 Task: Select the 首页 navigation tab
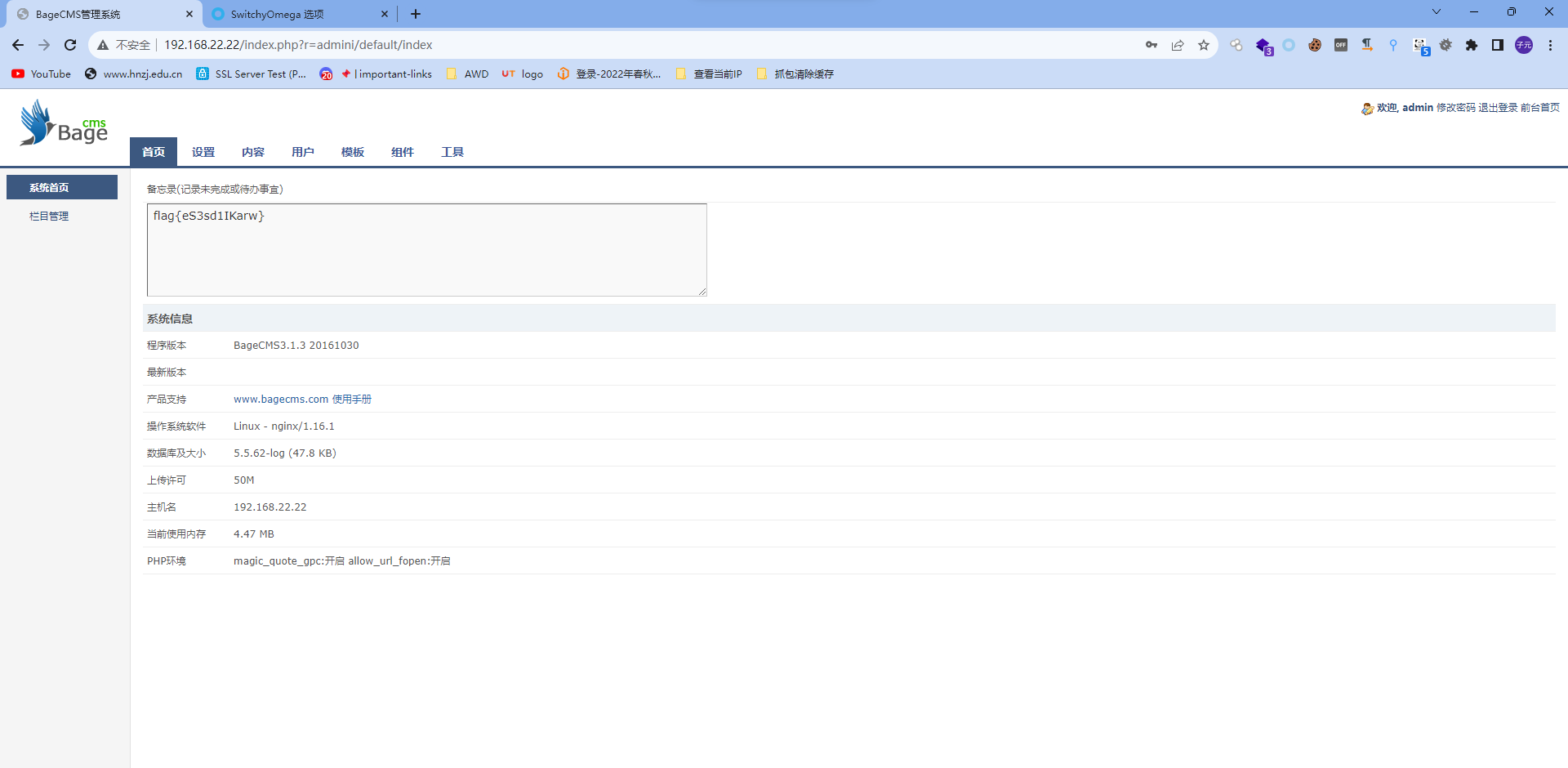[x=154, y=152]
